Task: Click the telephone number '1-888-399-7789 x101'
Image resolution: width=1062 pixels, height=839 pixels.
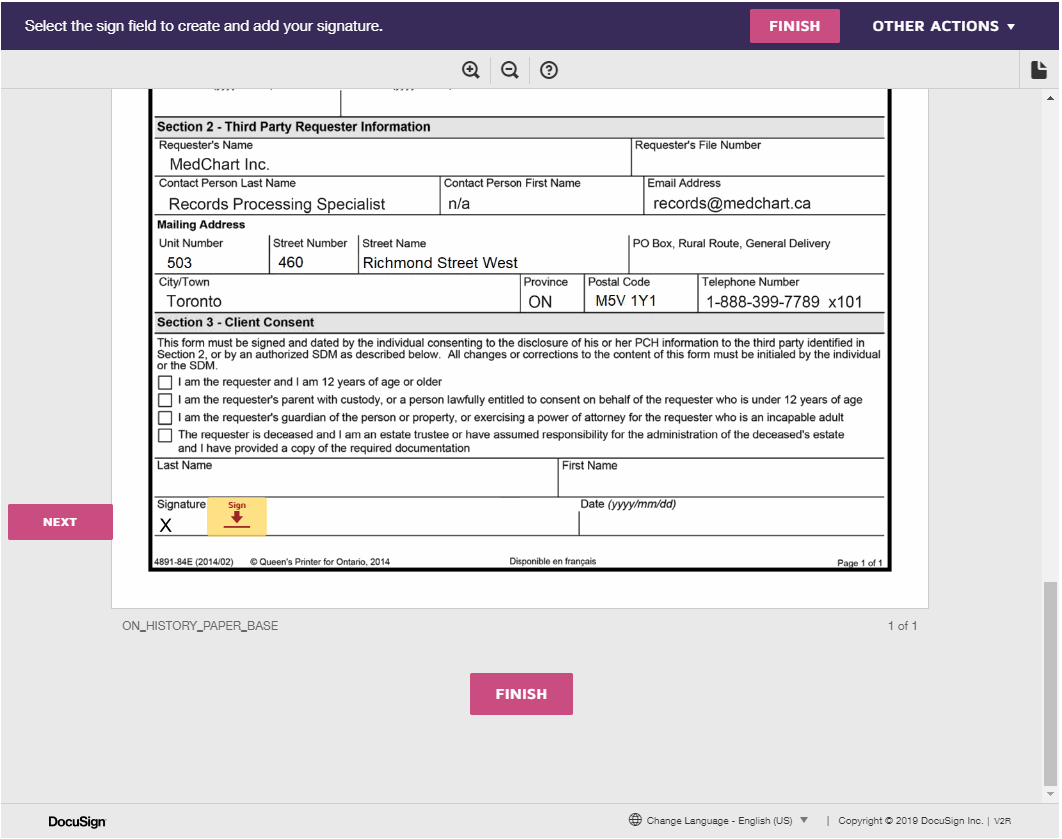Action: [x=784, y=301]
